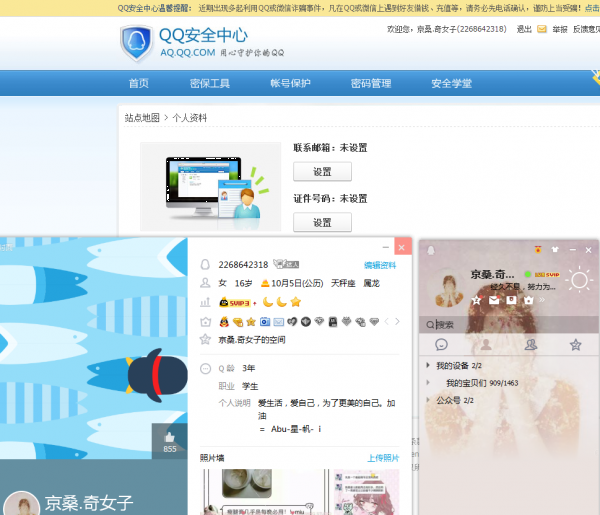
Task: Click the QQ number 2268642318 in profile
Action: [243, 264]
